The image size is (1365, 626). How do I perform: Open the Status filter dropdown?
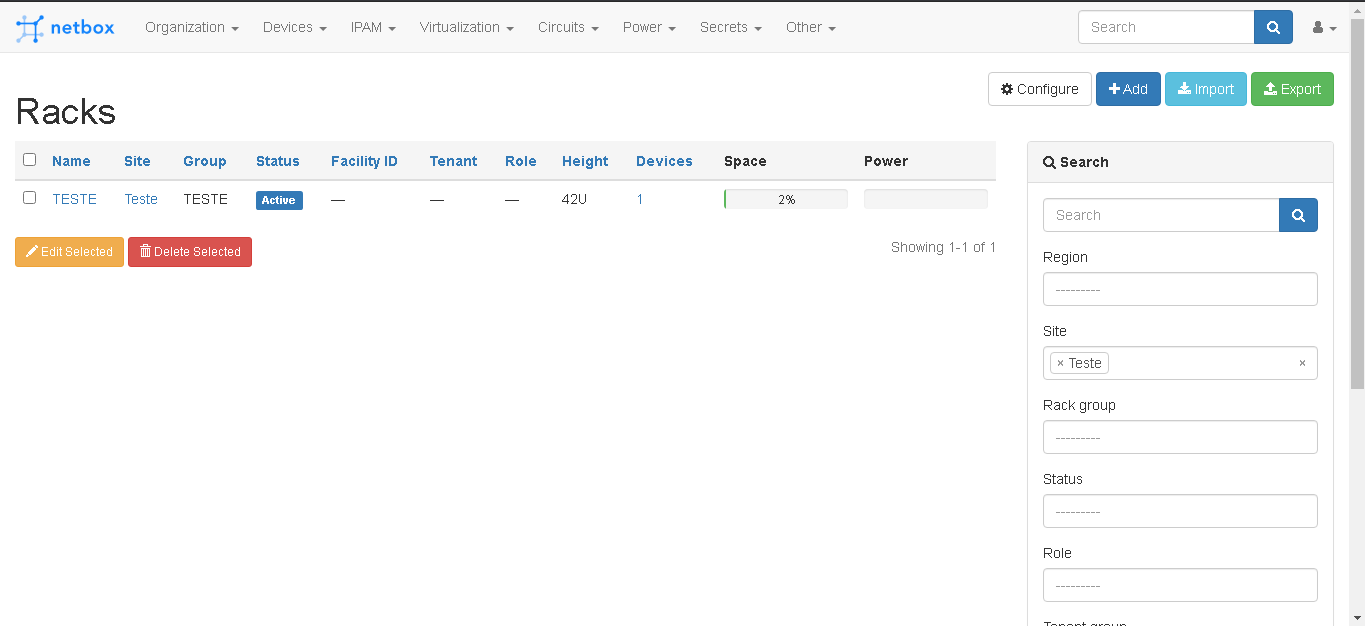pyautogui.click(x=1180, y=511)
